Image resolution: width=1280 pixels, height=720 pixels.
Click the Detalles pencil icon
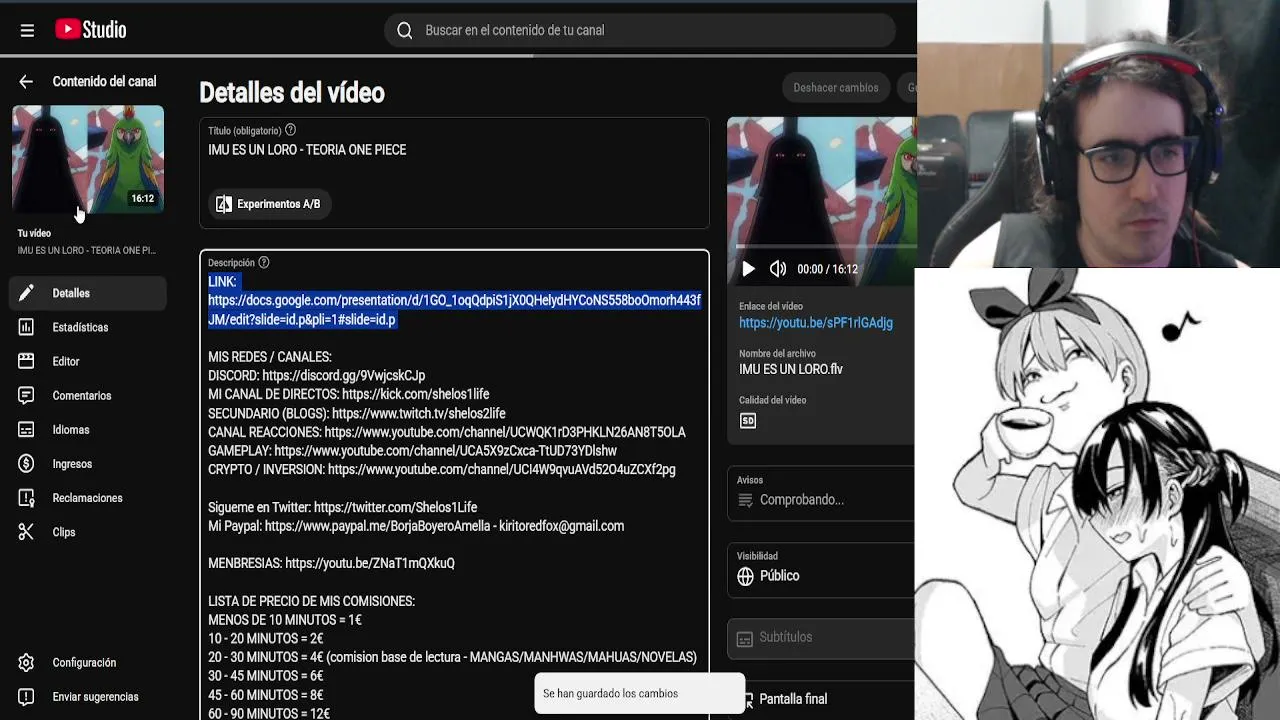[27, 293]
